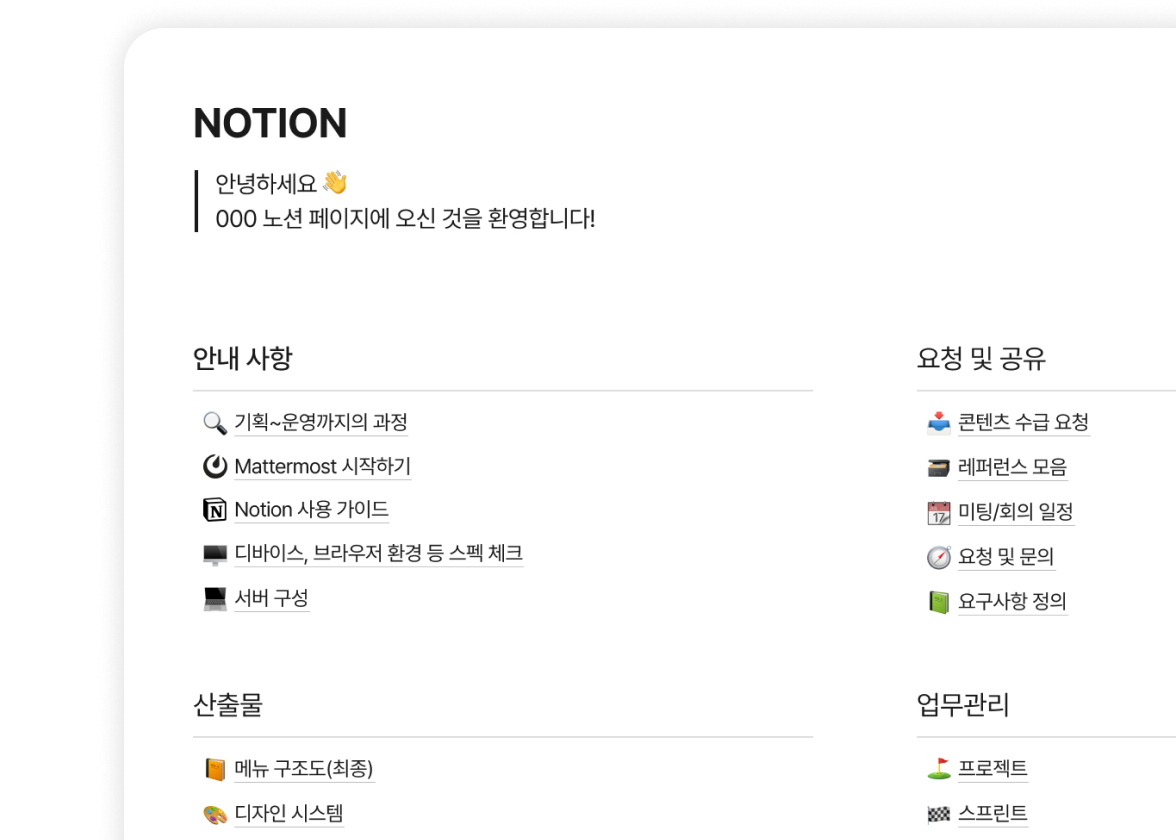Image resolution: width=1176 pixels, height=840 pixels.
Task: Open the 레퍼런스 모음 page link
Action: point(1012,467)
